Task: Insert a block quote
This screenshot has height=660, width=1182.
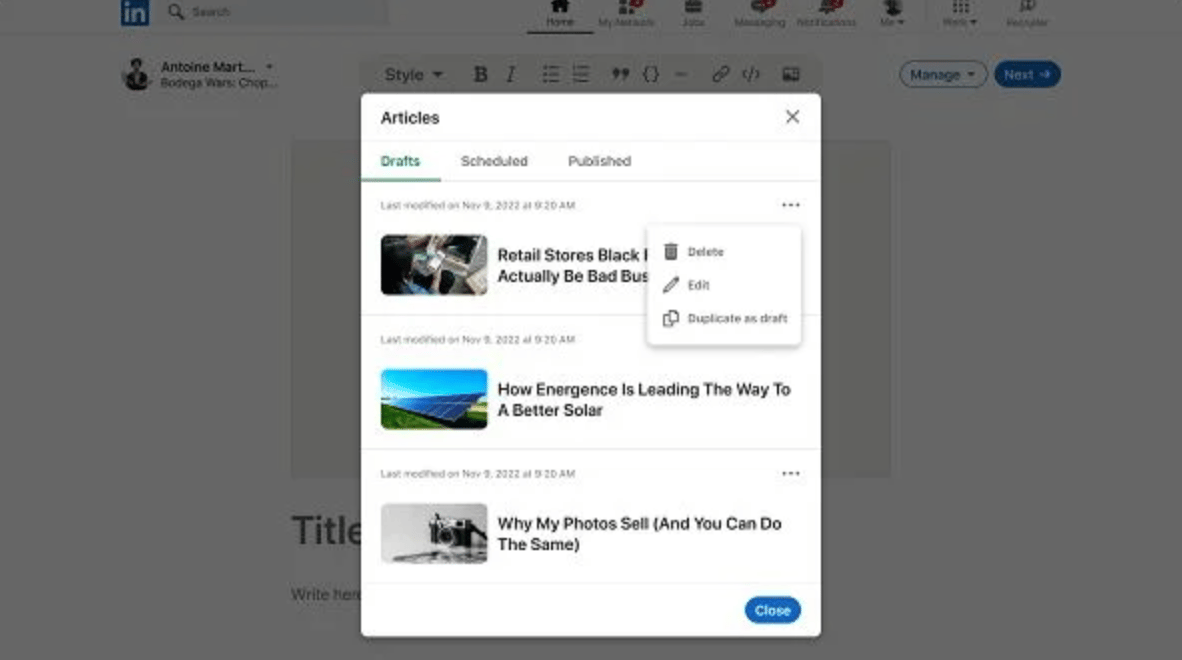Action: coord(620,74)
